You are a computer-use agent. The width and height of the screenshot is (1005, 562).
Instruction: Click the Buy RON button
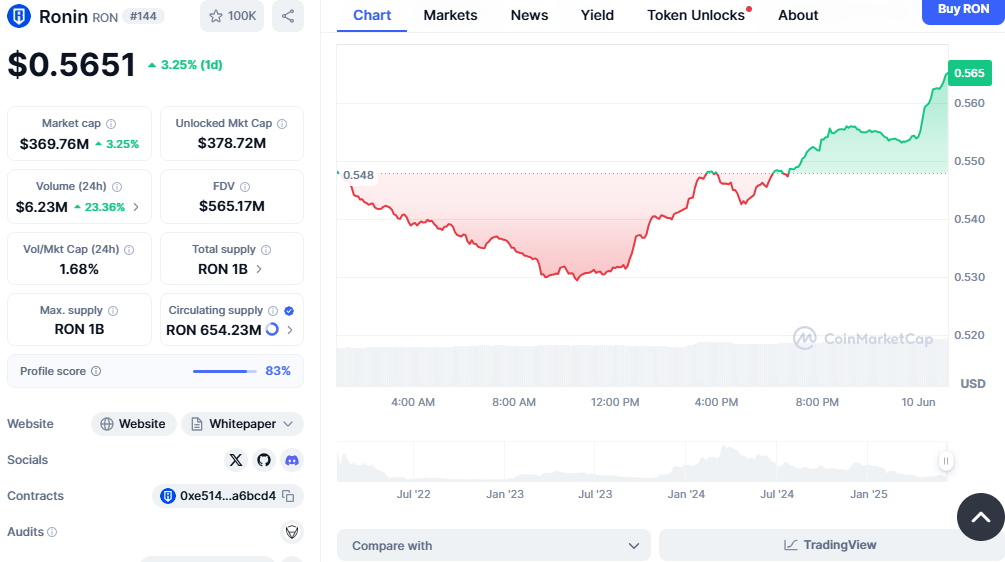[x=963, y=9]
